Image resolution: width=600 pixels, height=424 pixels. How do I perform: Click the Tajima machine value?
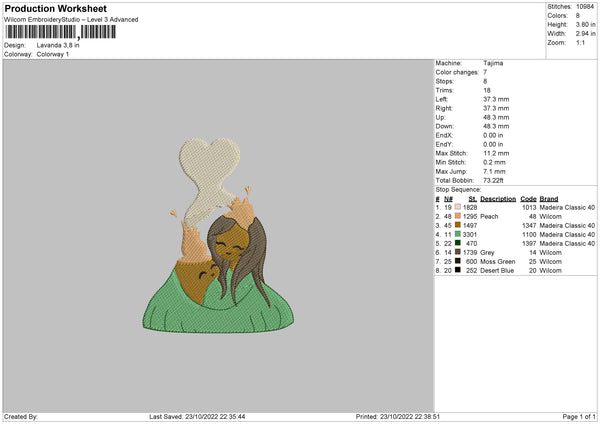[x=493, y=62]
